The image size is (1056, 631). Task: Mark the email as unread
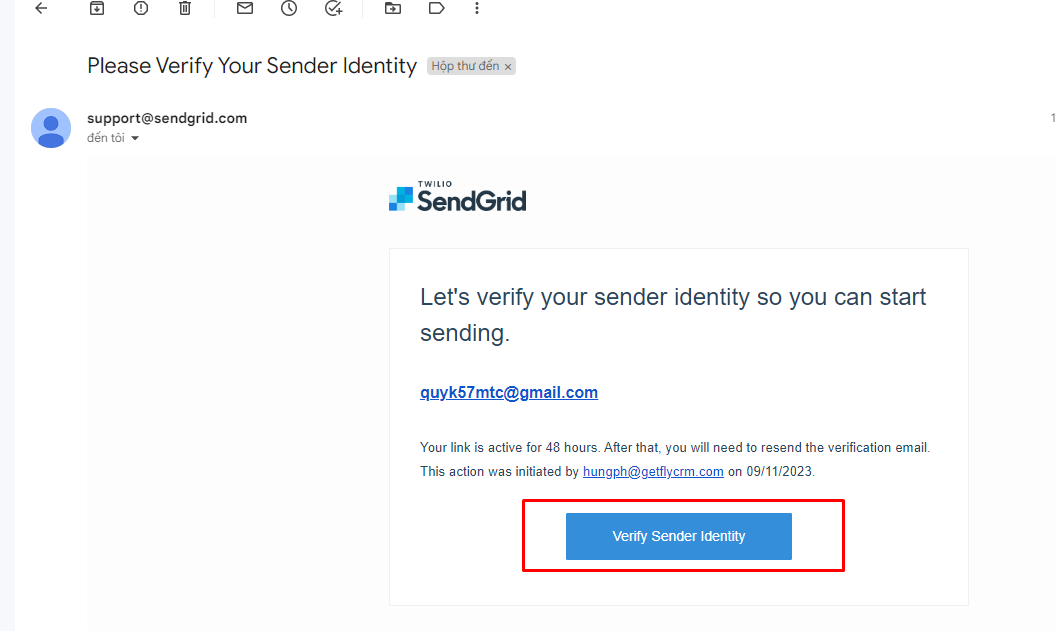(x=244, y=8)
